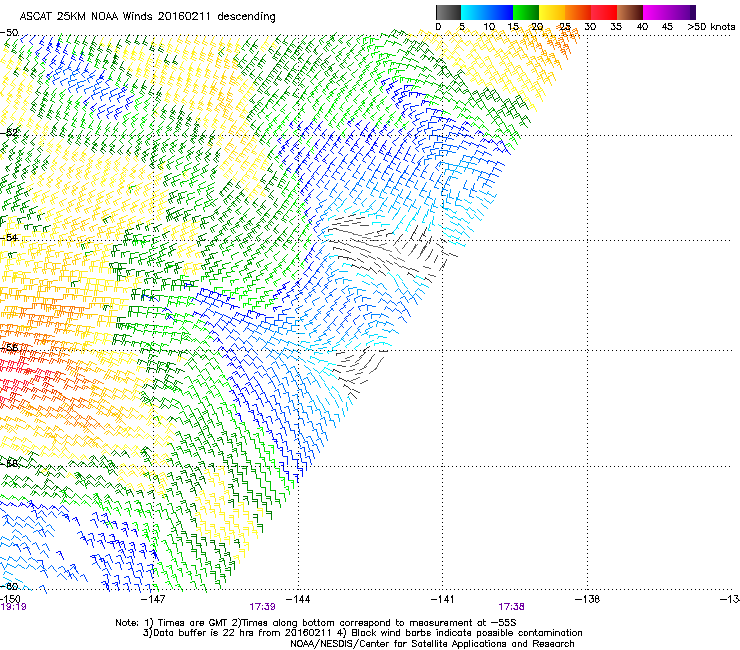Image resolution: width=740 pixels, height=650 pixels.
Task: Click the purple time stamp 17:39
Action: (262, 607)
